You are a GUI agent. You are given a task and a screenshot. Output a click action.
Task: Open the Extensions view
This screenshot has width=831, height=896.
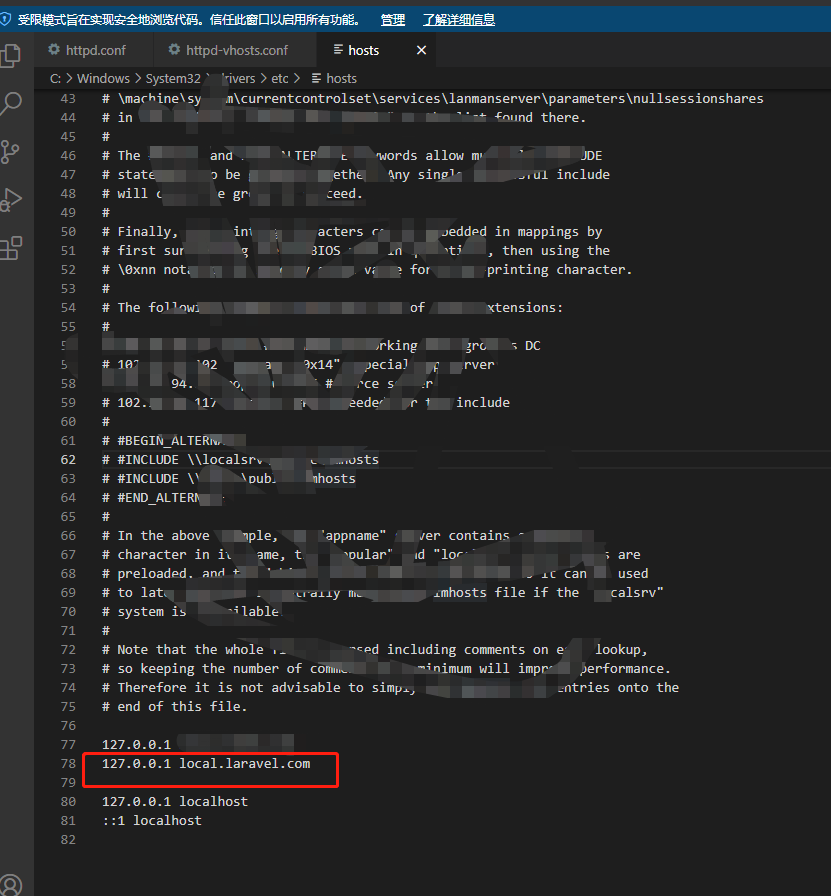pos(11,247)
